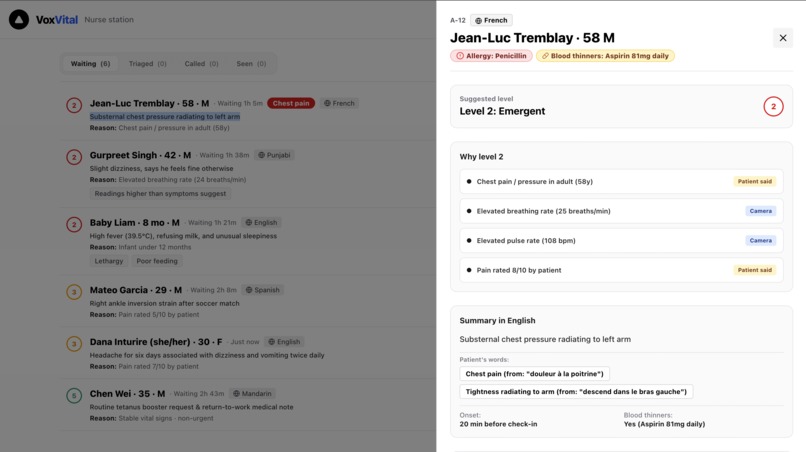This screenshot has height=452, width=806.
Task: Close the Jean-Luc Tremblay patient panel
Action: pyautogui.click(x=783, y=38)
